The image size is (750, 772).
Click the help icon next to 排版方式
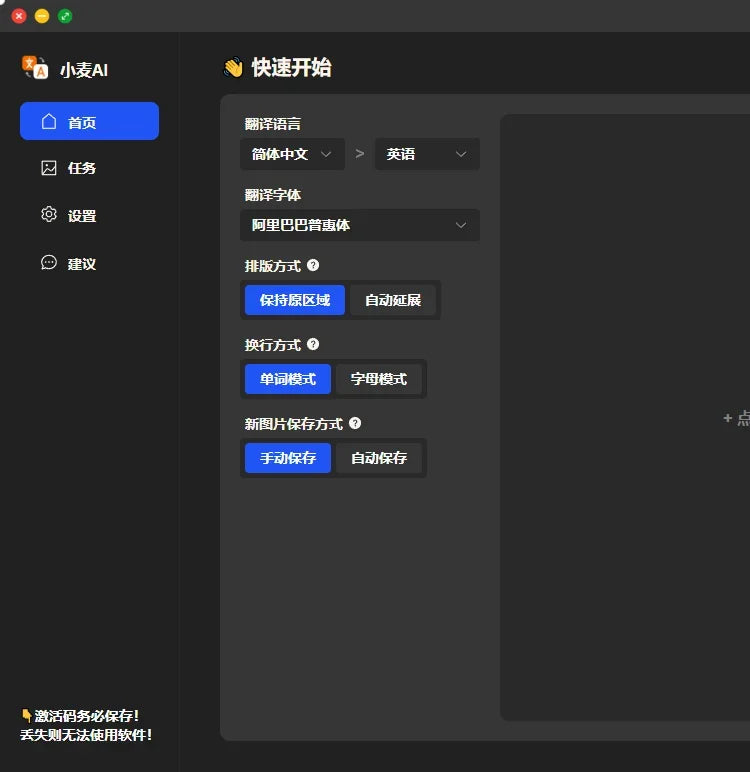click(x=313, y=265)
